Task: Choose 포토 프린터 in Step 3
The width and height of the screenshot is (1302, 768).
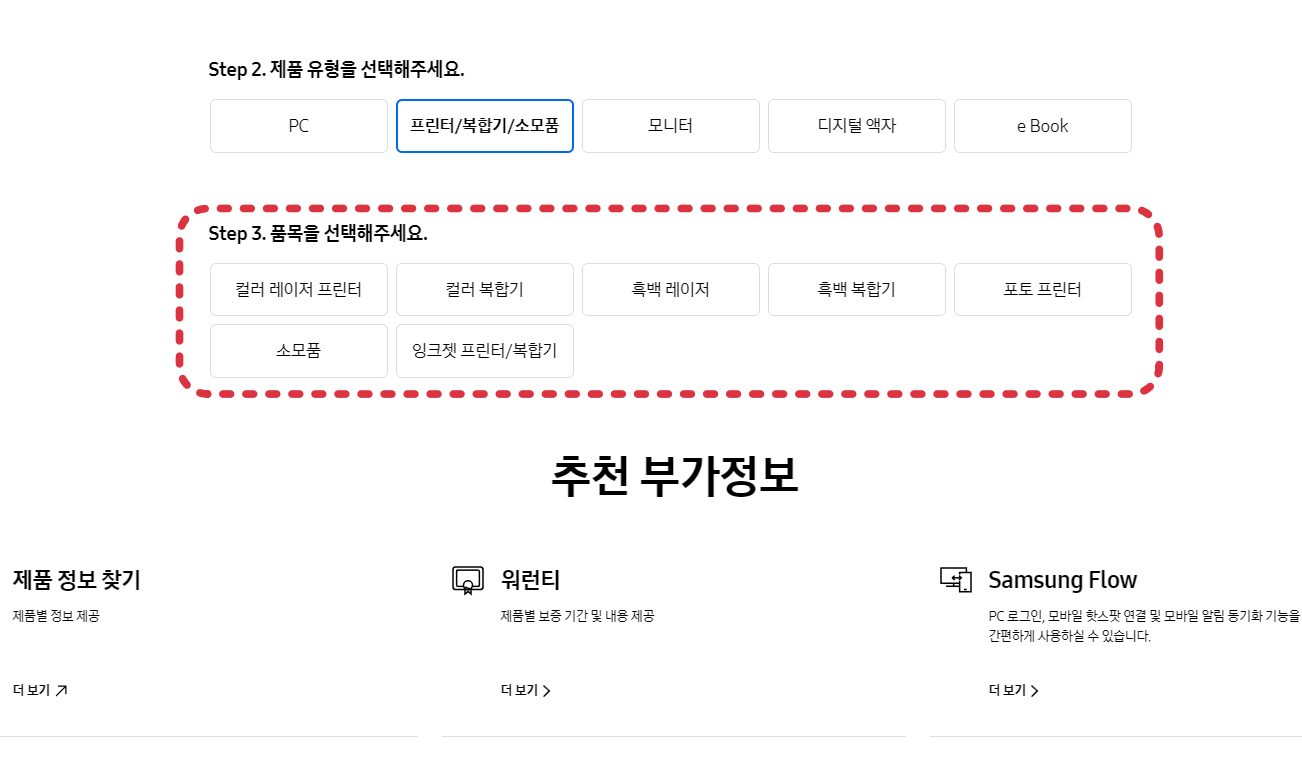Action: [x=1042, y=289]
